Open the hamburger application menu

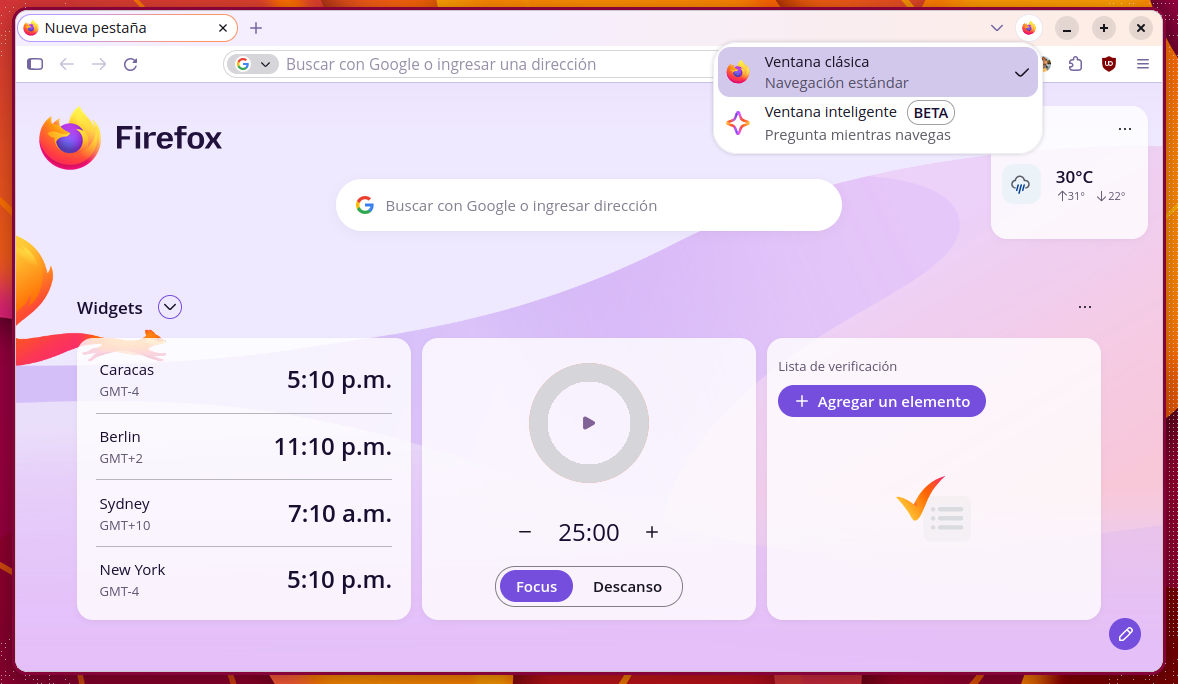tap(1143, 64)
